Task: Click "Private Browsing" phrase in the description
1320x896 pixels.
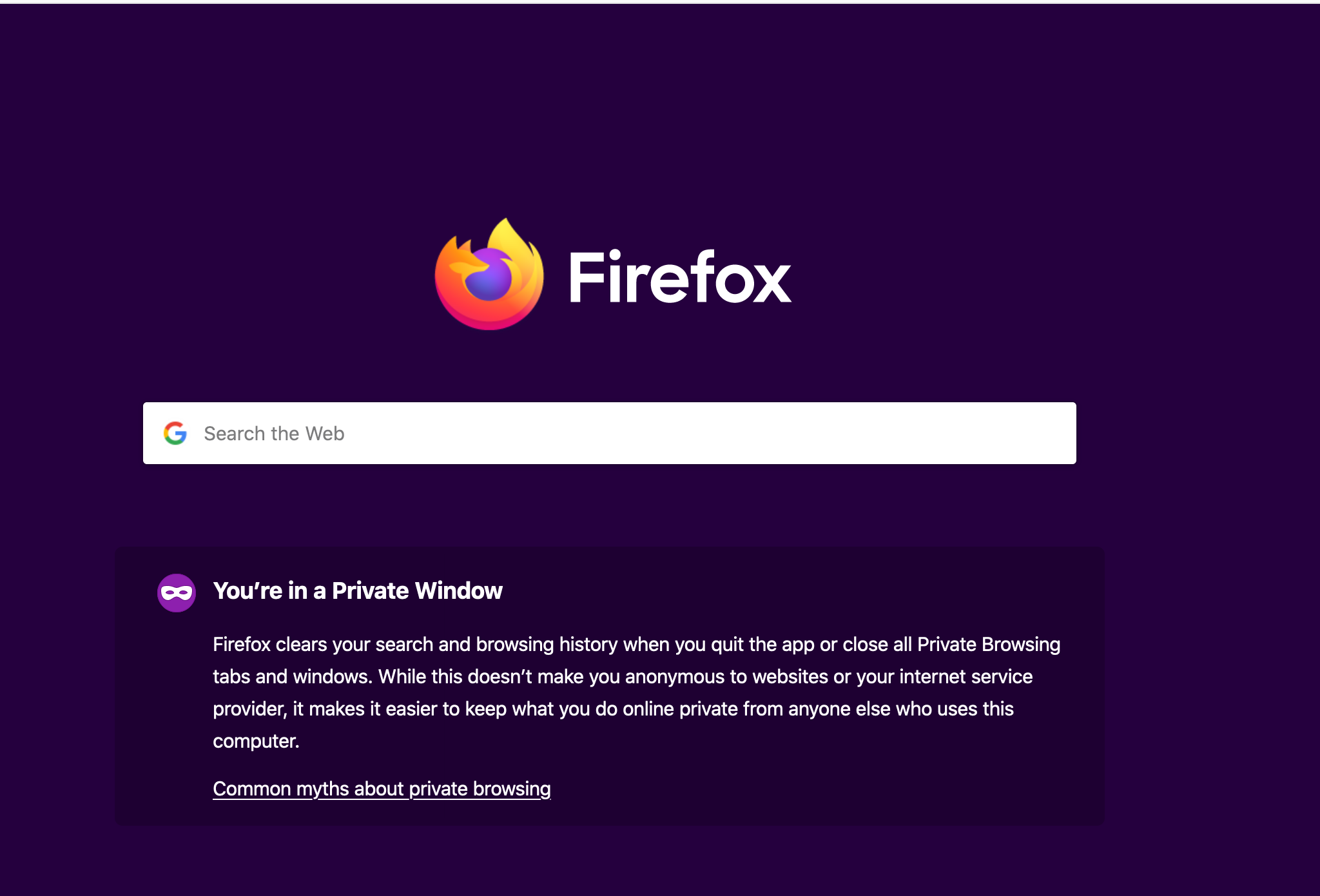Action: point(988,645)
